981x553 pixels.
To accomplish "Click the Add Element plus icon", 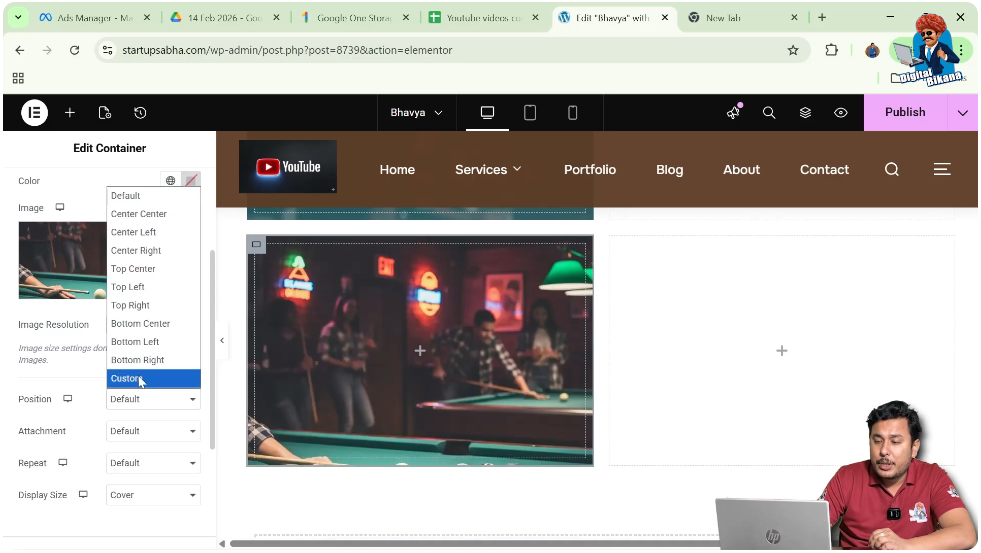I will (70, 113).
